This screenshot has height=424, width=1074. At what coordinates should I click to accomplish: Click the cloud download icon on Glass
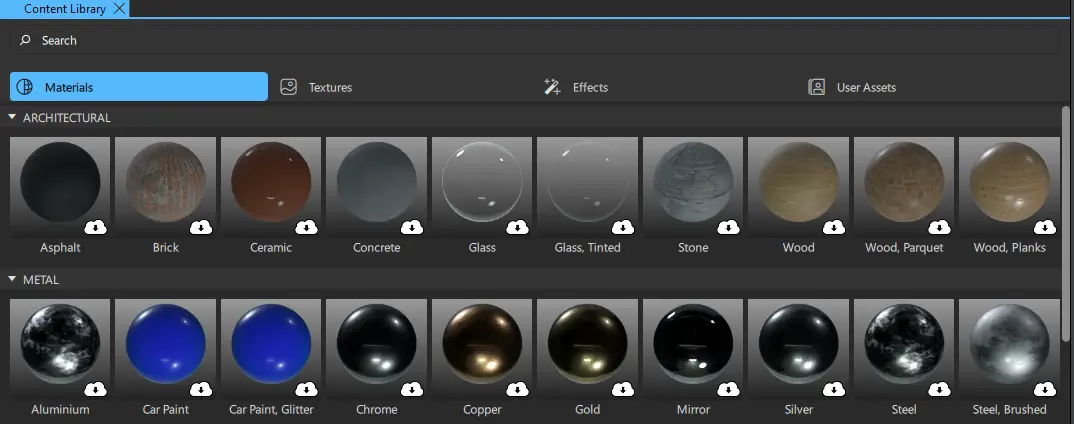517,227
